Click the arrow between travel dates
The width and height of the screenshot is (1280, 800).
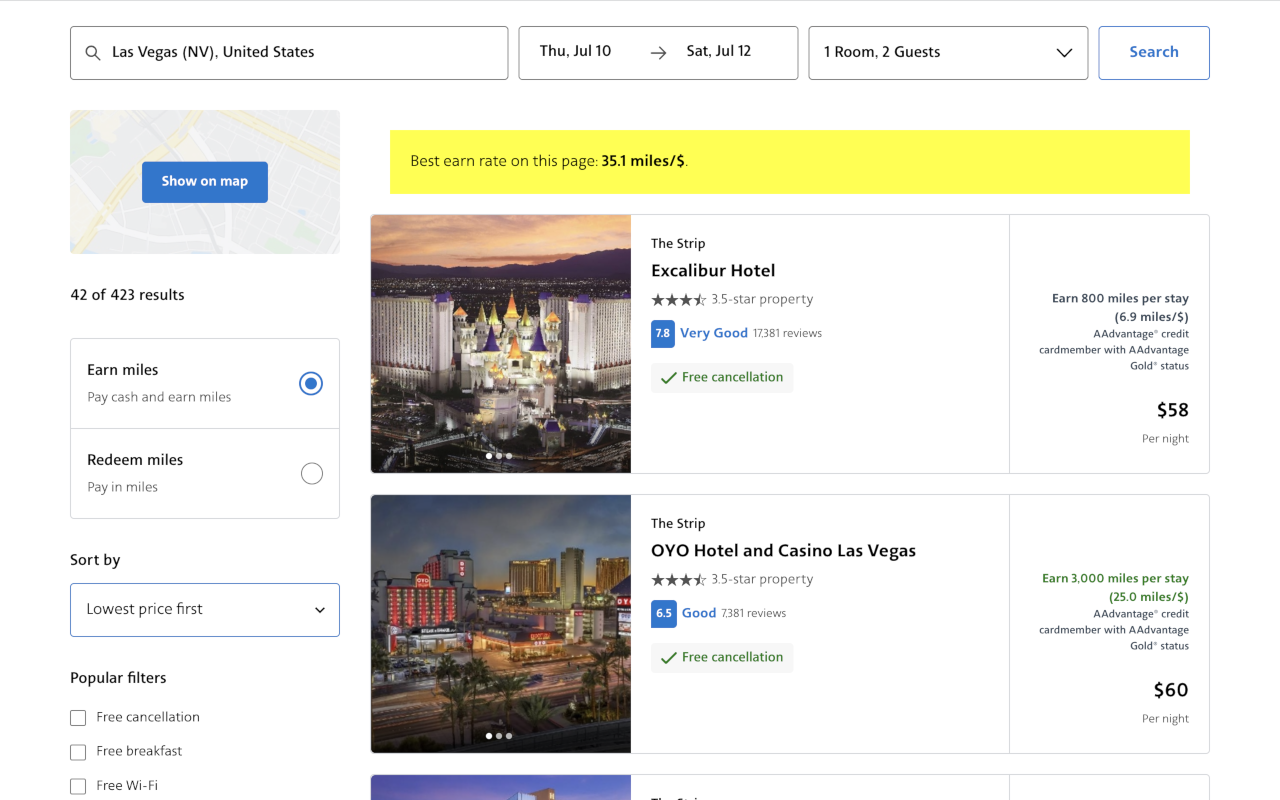[658, 53]
